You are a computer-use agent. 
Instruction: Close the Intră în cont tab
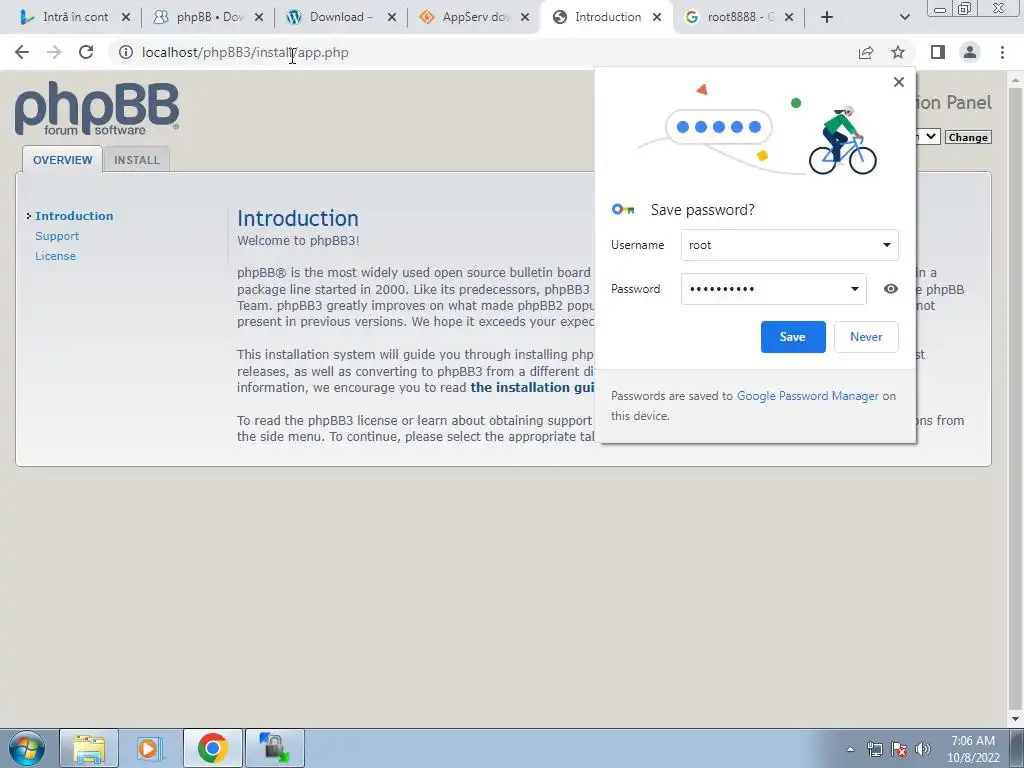click(126, 18)
